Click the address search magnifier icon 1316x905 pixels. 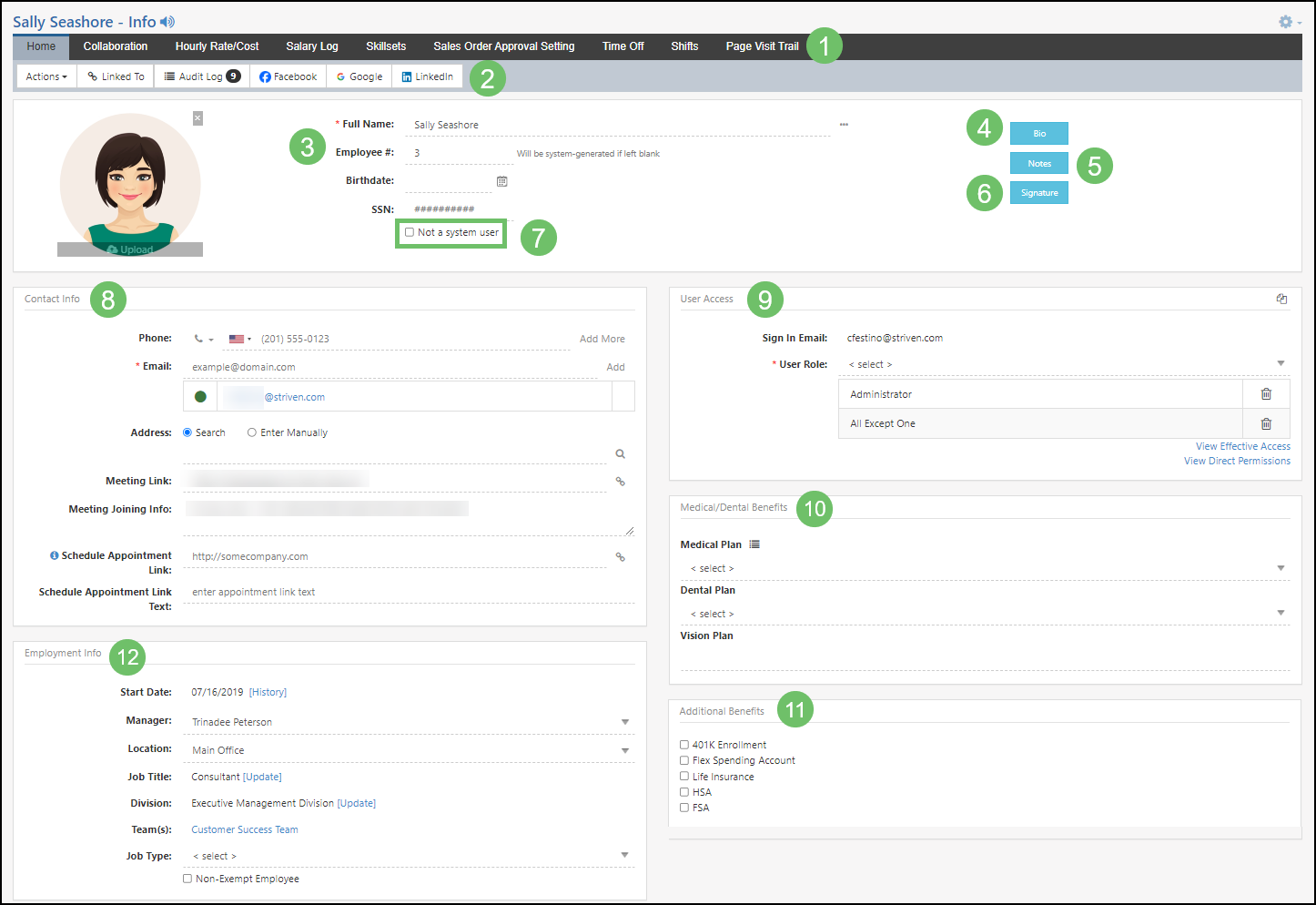620,452
